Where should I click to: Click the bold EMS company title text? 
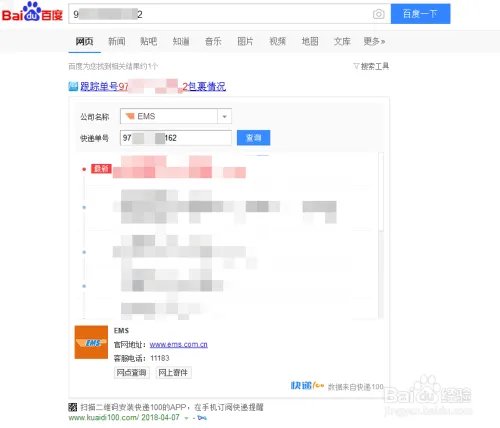(x=121, y=331)
